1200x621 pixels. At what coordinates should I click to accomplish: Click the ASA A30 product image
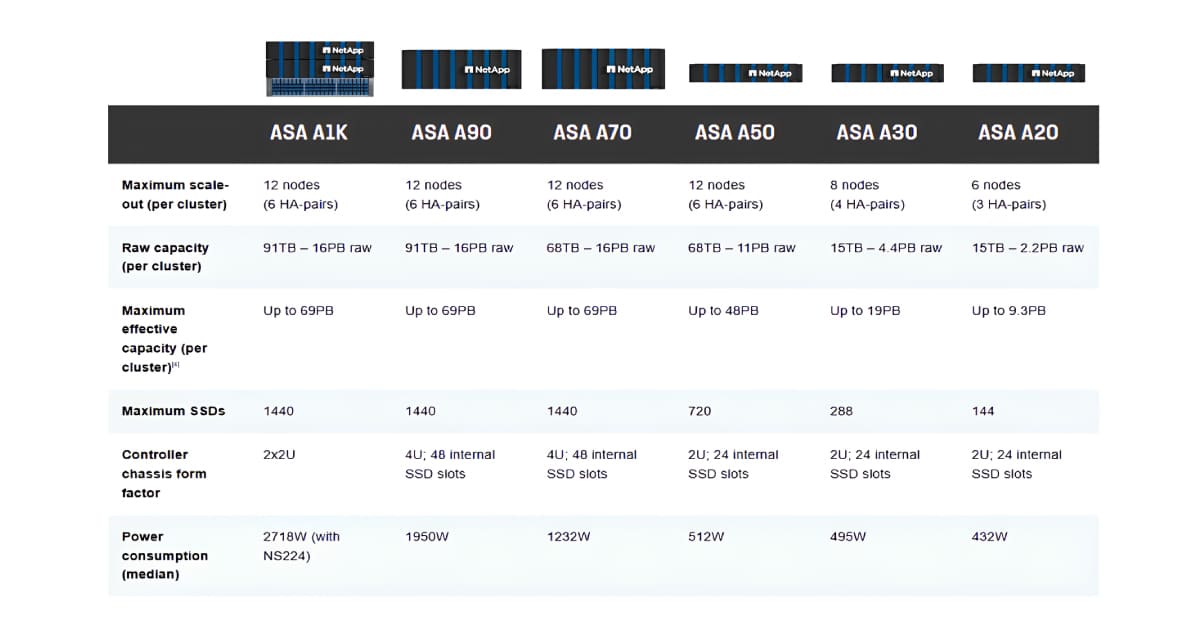[x=887, y=72]
